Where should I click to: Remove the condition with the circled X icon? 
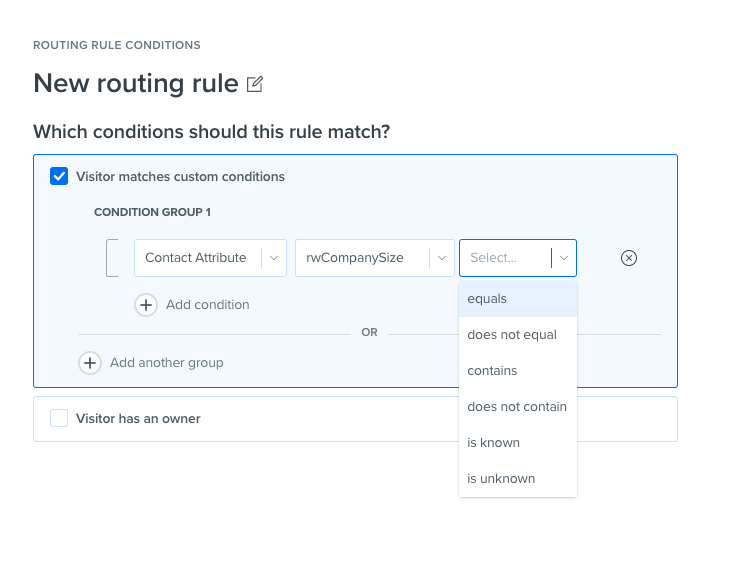pyautogui.click(x=629, y=258)
